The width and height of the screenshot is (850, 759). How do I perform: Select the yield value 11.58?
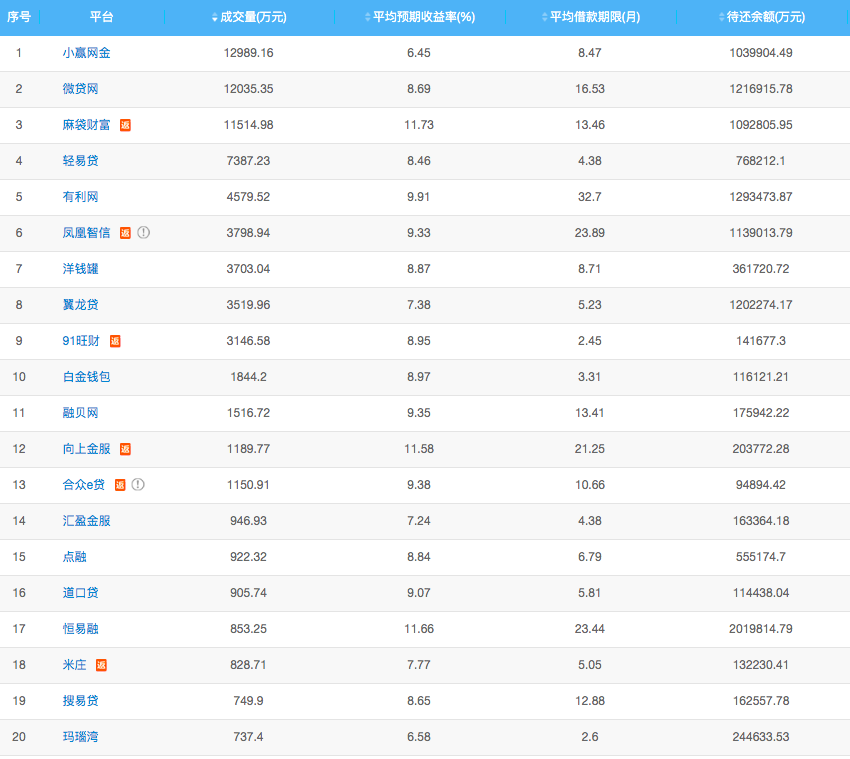pos(419,448)
